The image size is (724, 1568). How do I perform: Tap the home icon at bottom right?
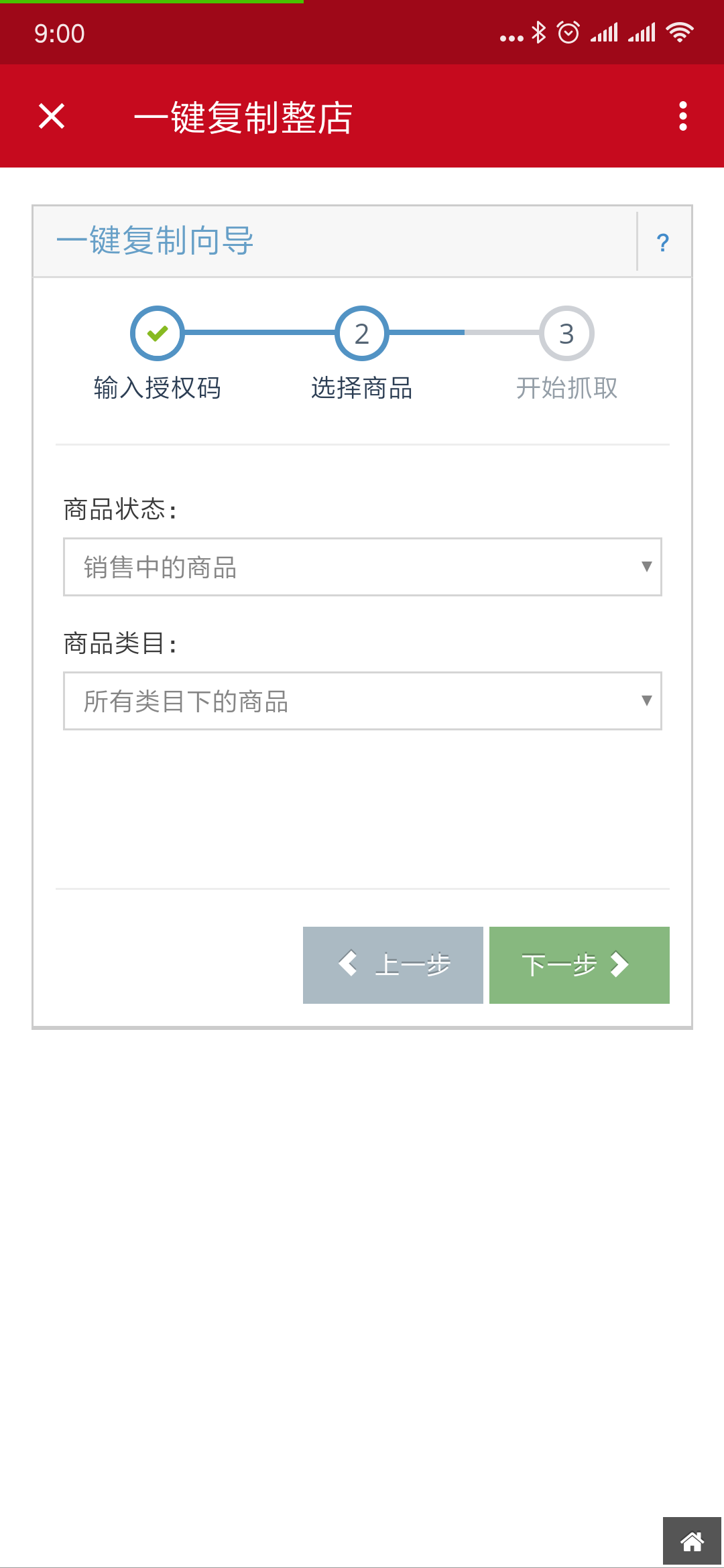(x=692, y=1541)
